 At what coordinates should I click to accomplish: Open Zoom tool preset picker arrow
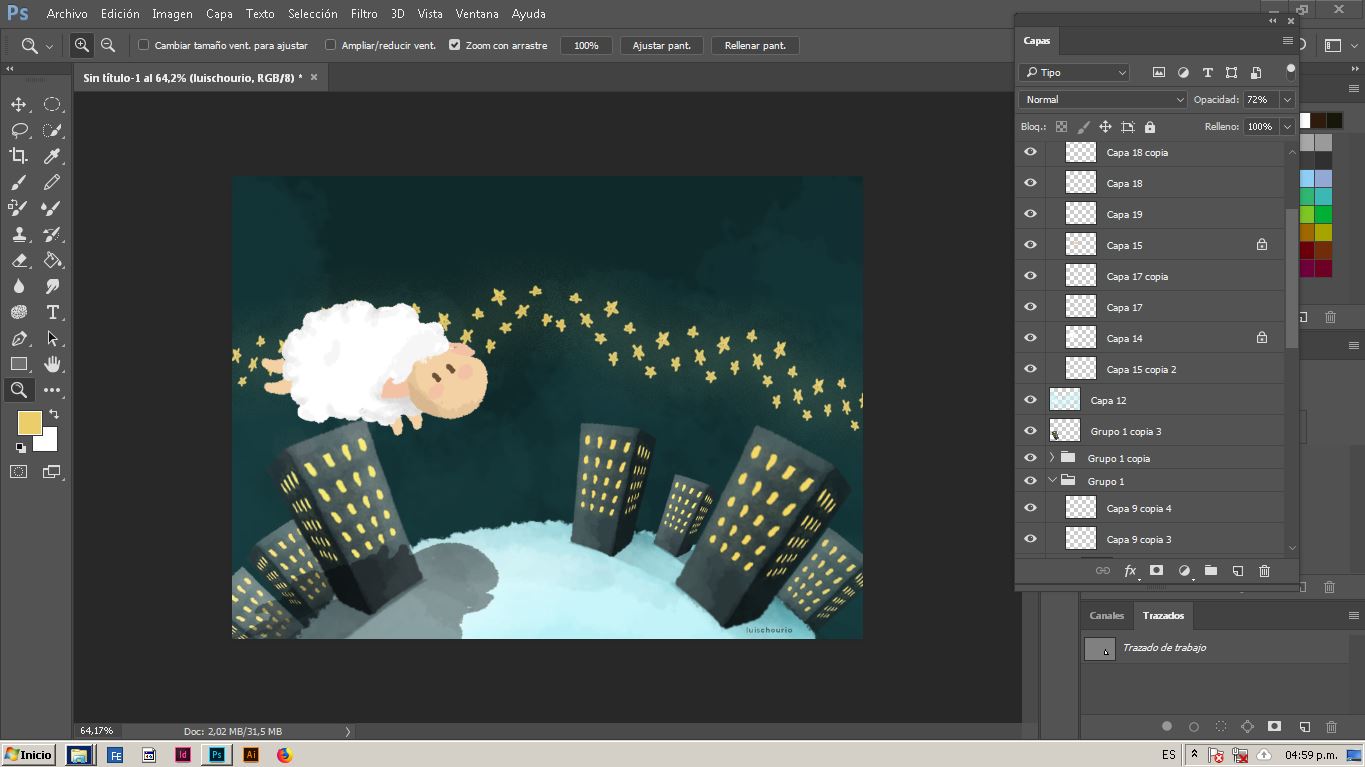tap(49, 46)
